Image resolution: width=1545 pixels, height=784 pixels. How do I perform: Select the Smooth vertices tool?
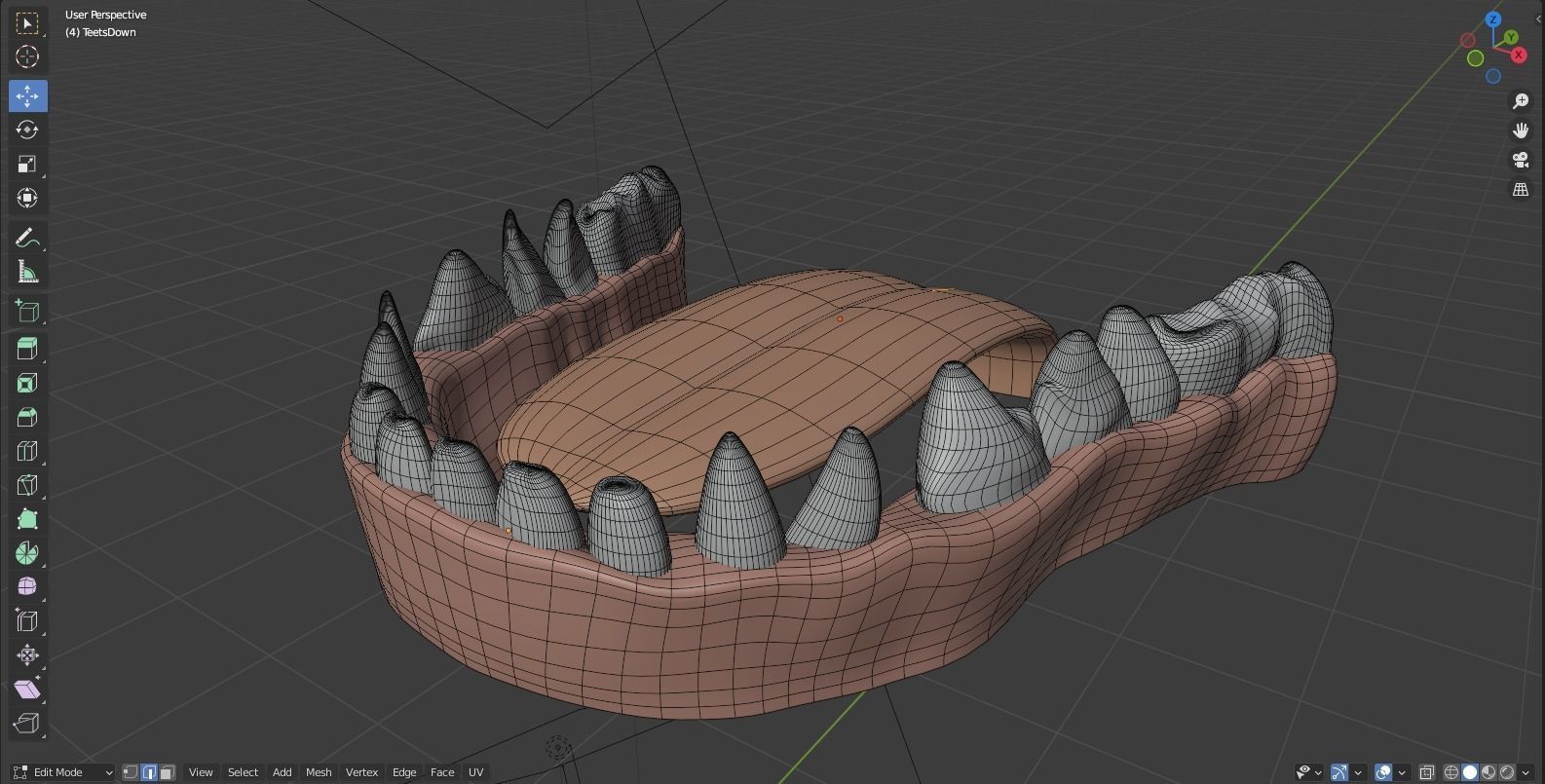click(27, 586)
